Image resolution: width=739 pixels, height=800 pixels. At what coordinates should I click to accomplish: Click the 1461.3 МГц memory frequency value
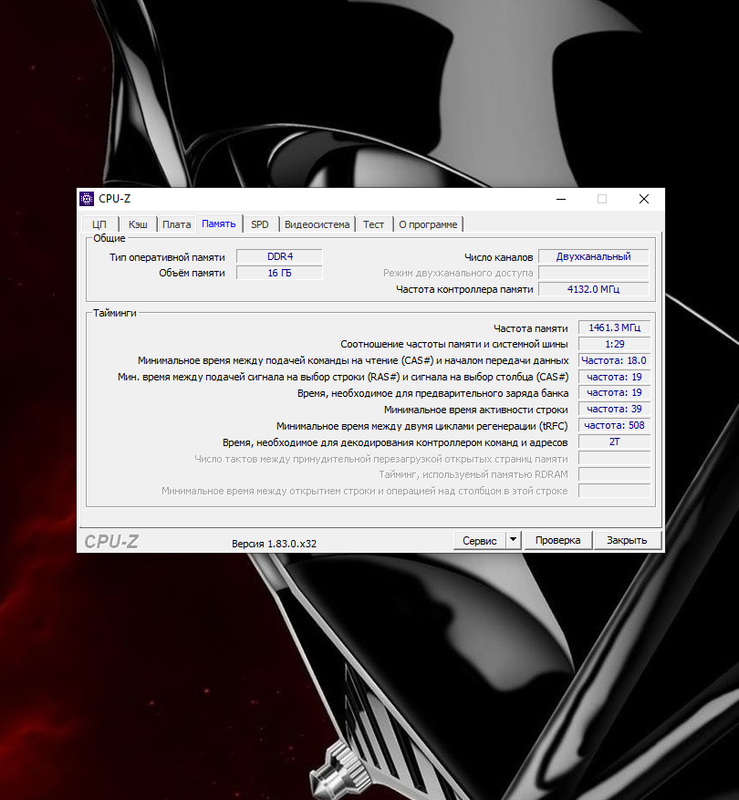click(x=614, y=328)
